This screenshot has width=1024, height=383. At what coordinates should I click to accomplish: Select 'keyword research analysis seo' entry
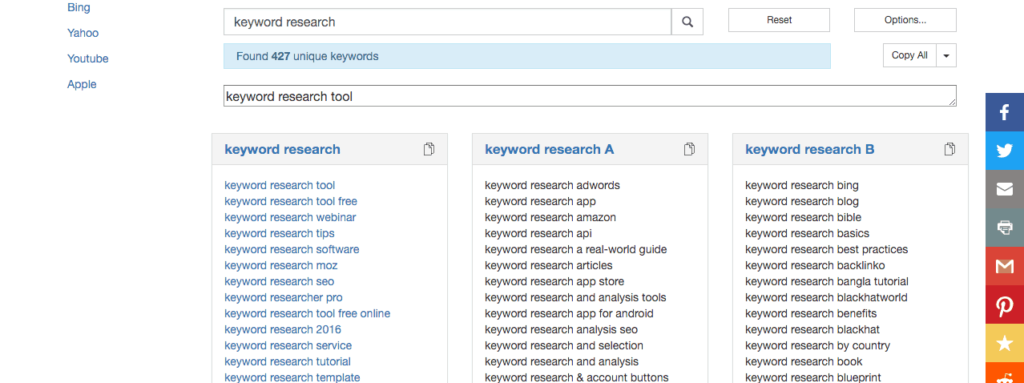[561, 329]
